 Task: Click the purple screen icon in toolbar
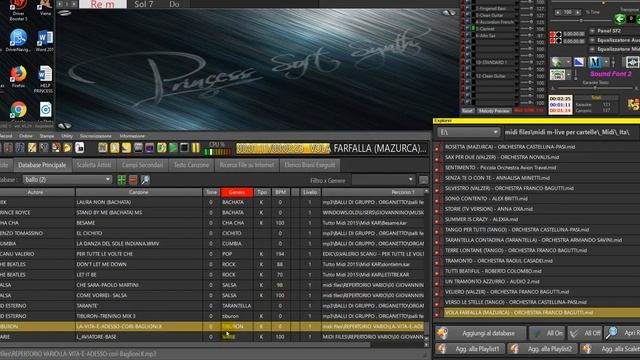(x=150, y=147)
